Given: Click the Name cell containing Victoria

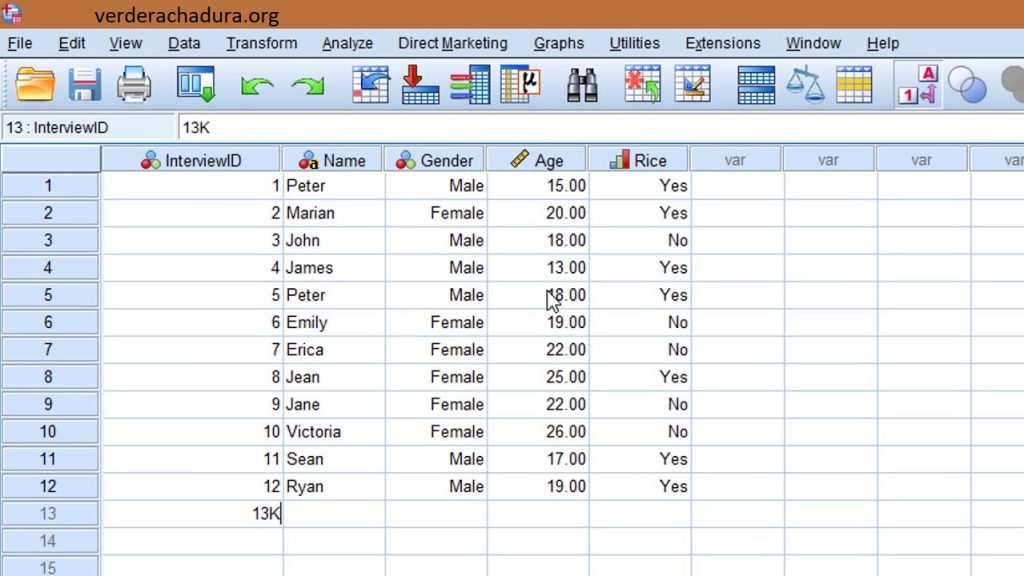Looking at the screenshot, I should pyautogui.click(x=334, y=432).
